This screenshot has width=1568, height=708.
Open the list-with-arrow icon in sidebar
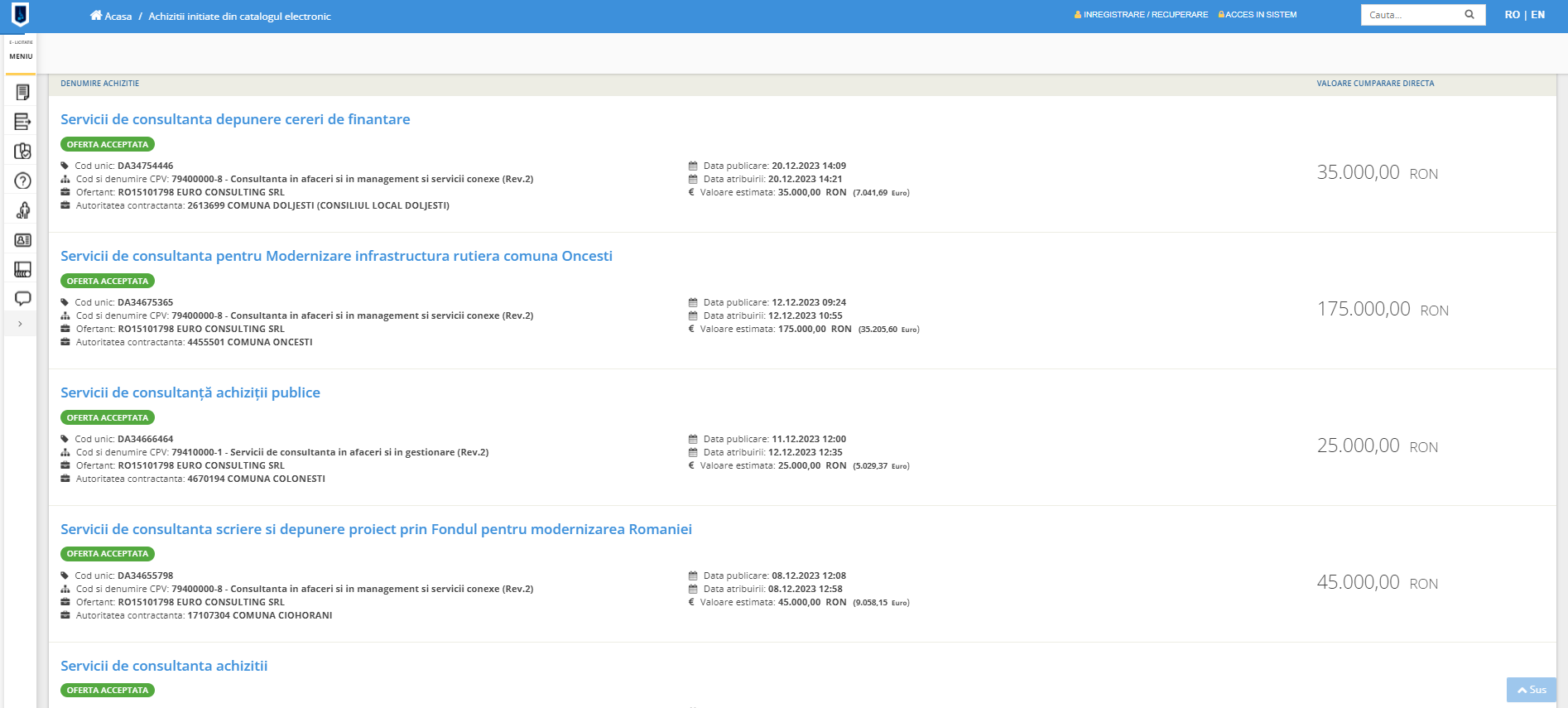point(22,122)
